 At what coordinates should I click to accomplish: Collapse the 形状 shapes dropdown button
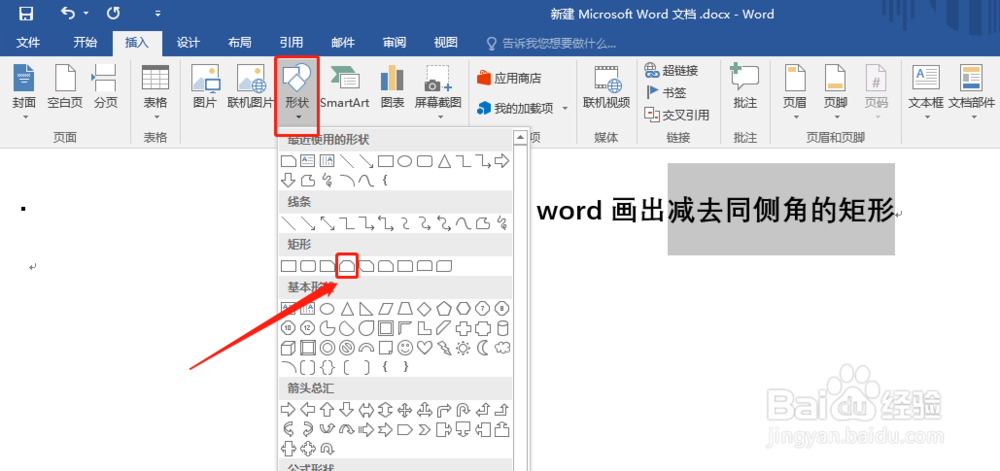point(297,93)
